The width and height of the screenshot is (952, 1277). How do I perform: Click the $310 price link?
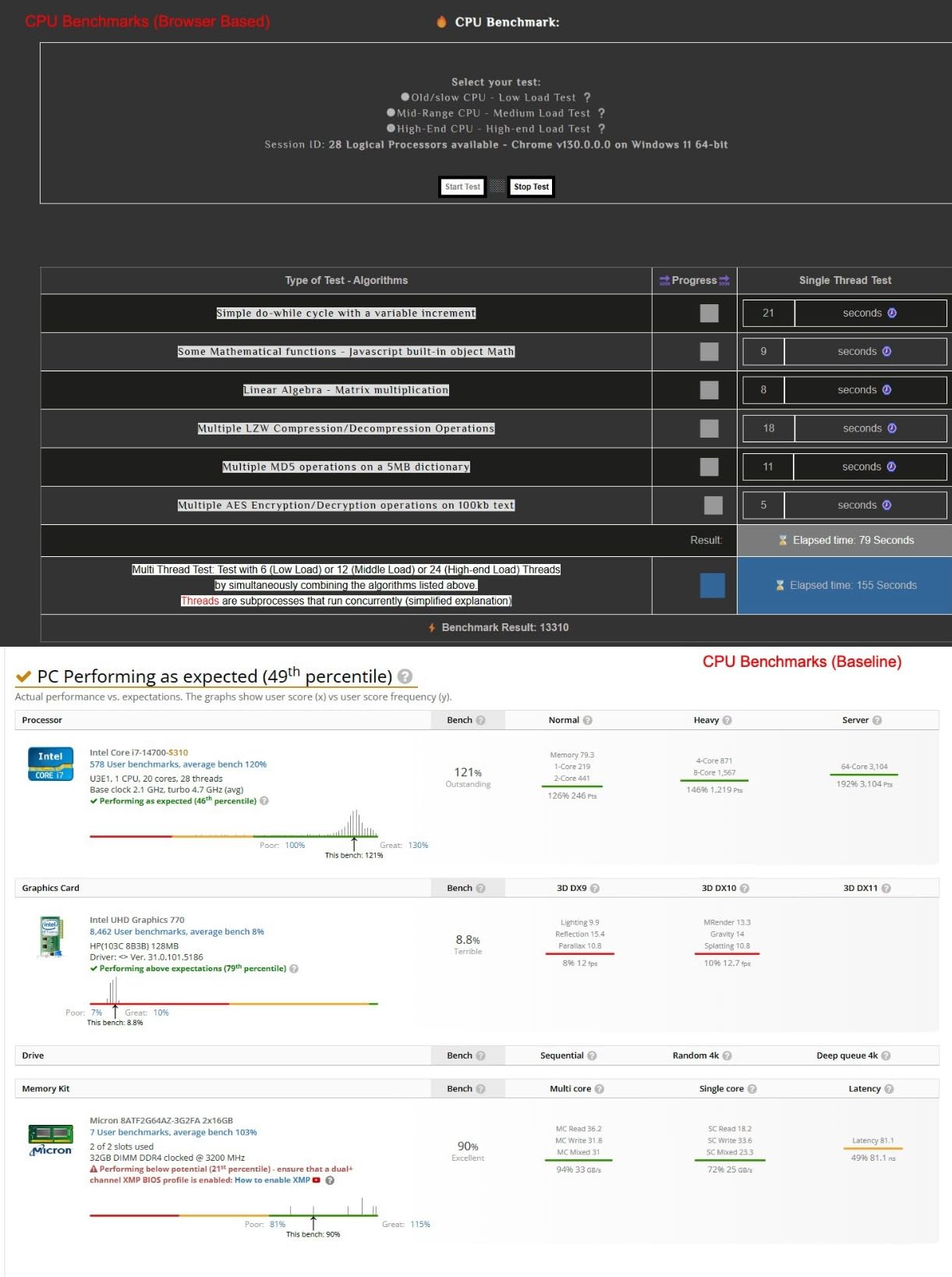click(x=178, y=753)
